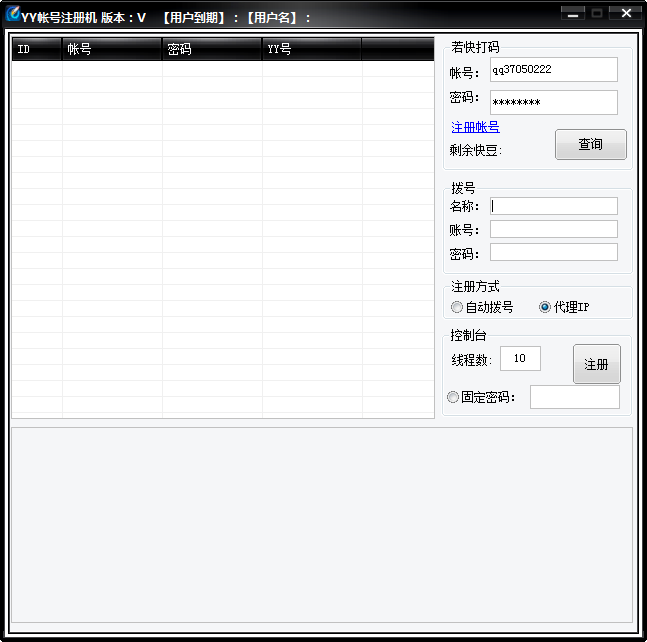This screenshot has height=642, width=647.
Task: Click the 线程数 field showing 10
Action: pos(520,359)
